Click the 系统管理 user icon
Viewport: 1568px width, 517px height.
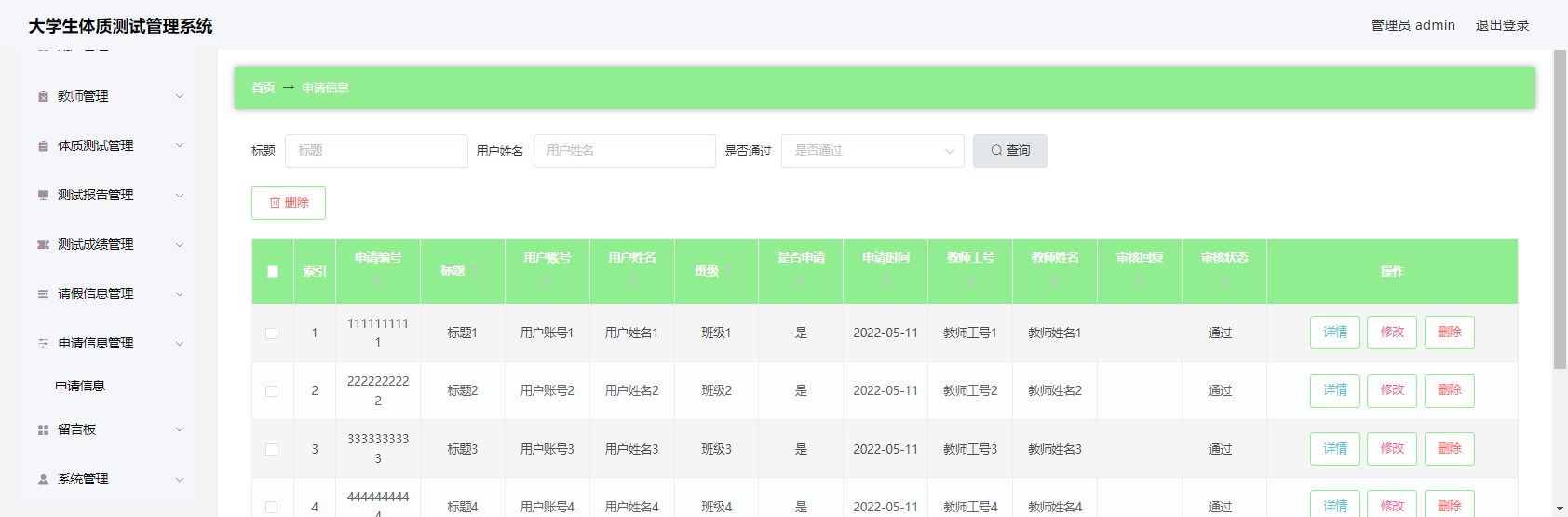click(43, 479)
